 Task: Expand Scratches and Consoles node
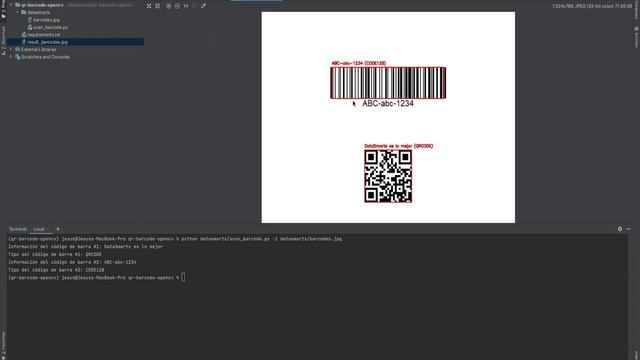click(11, 57)
